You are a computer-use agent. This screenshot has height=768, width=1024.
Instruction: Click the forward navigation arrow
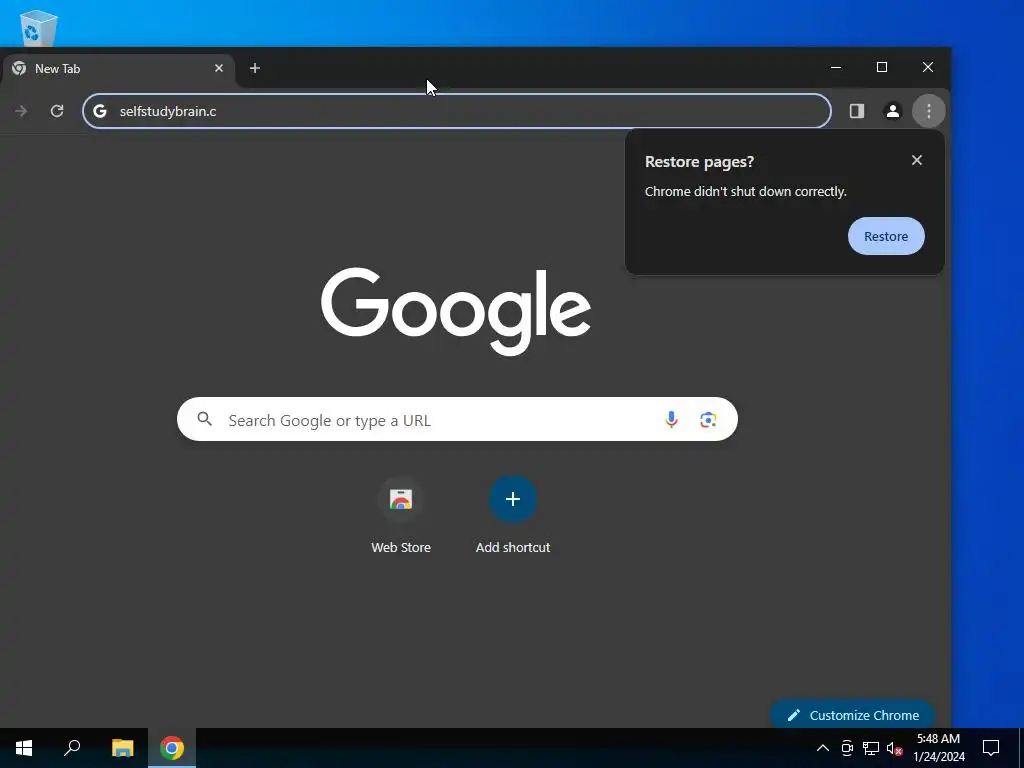point(21,111)
